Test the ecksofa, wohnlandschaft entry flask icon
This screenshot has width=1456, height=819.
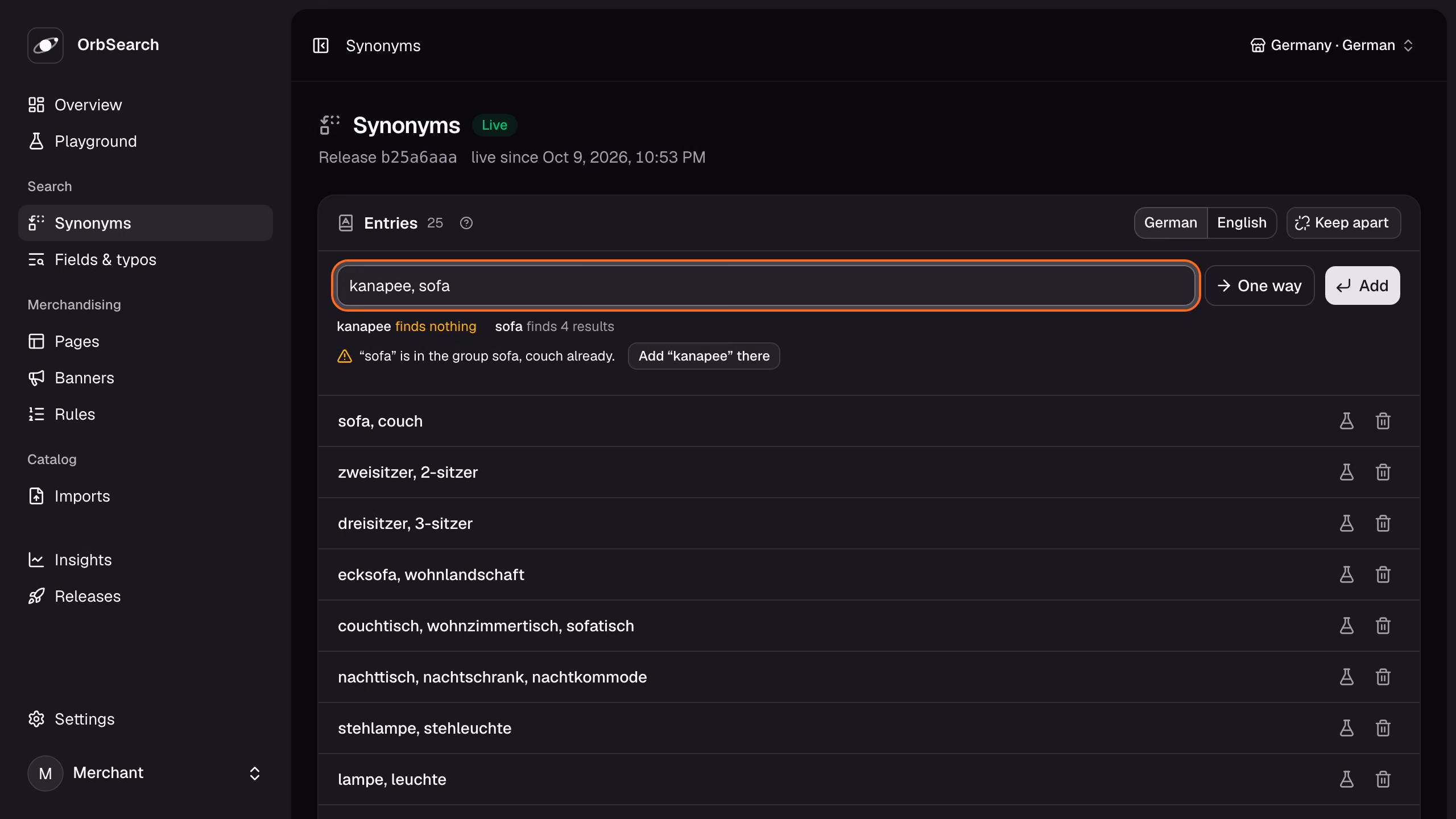point(1347,574)
